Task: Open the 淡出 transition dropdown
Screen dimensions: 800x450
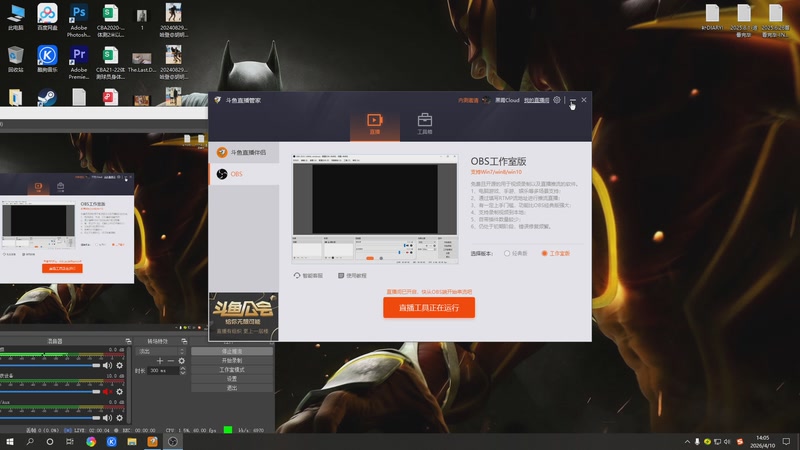Action: [160, 352]
